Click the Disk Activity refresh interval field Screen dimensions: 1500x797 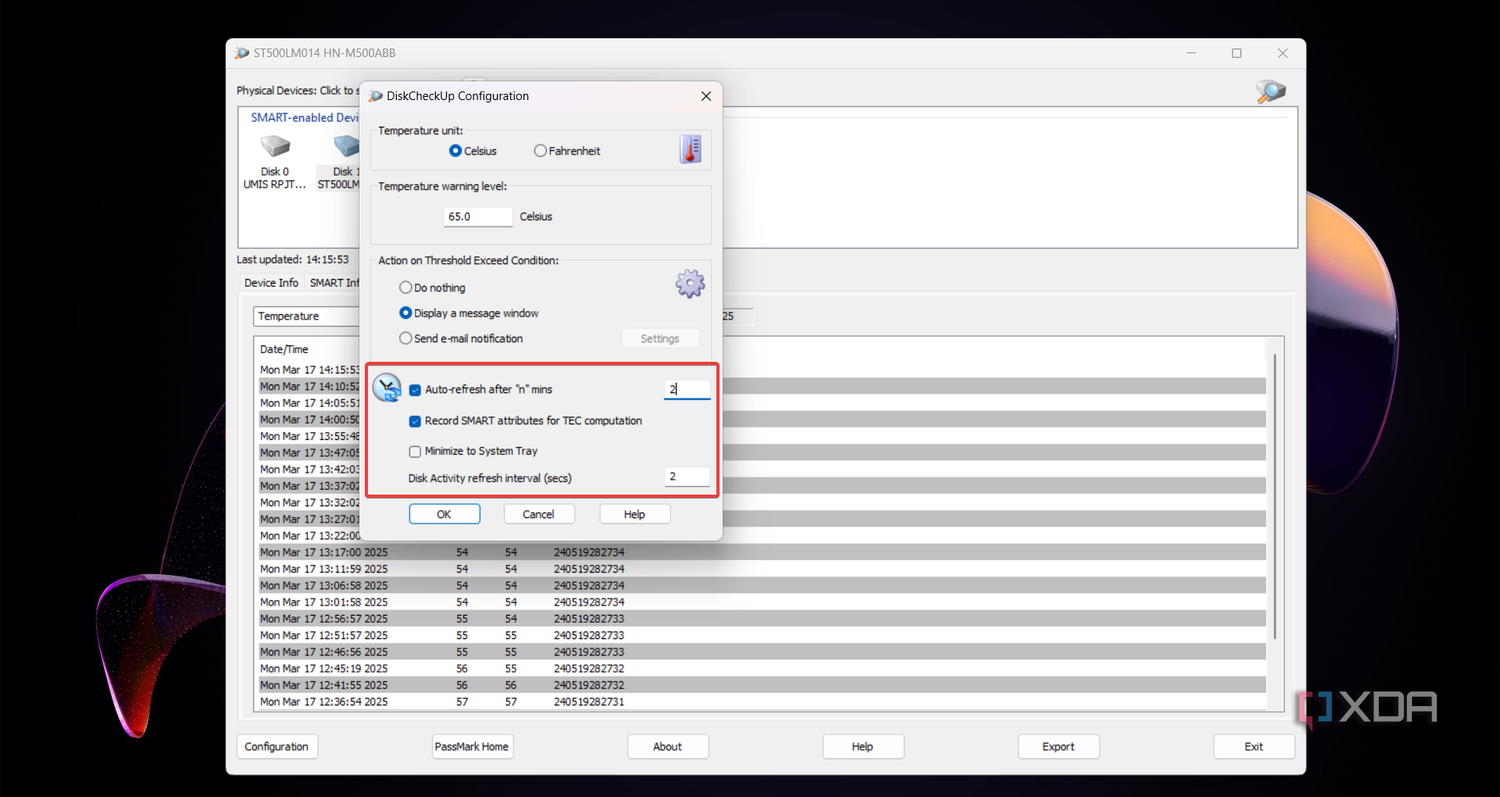pos(687,477)
